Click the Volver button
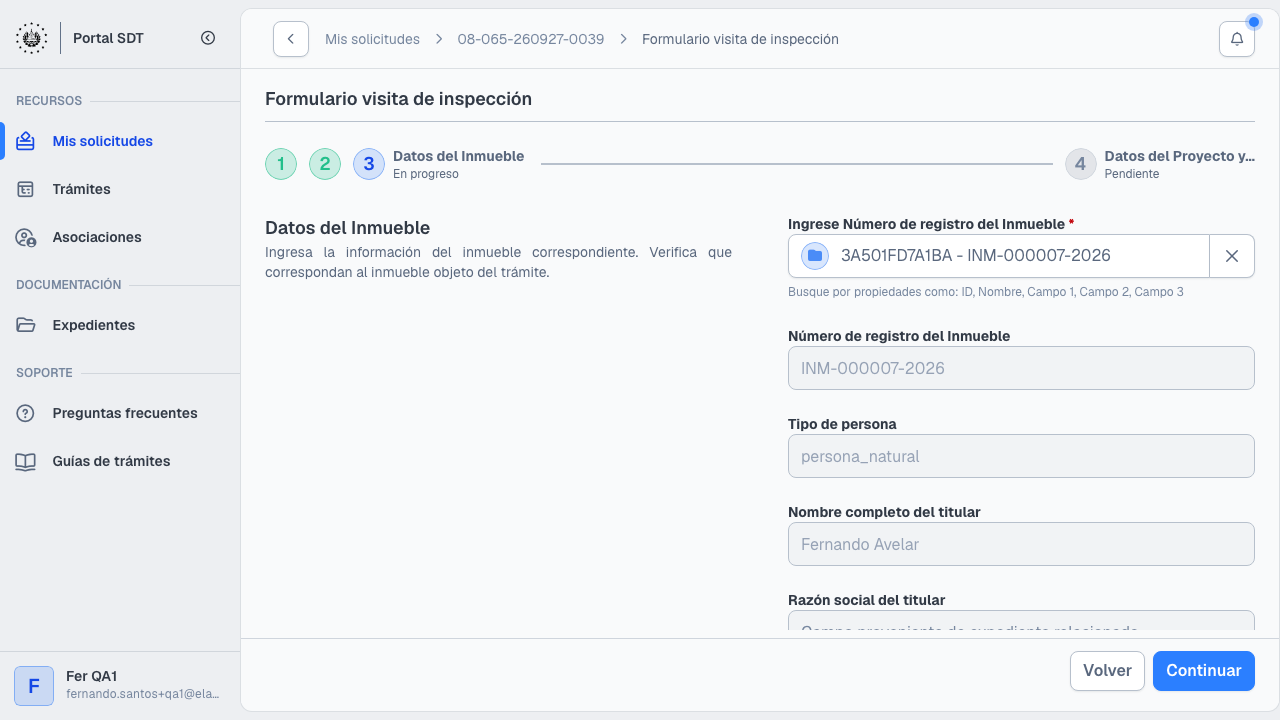The height and width of the screenshot is (720, 1280). [1107, 671]
